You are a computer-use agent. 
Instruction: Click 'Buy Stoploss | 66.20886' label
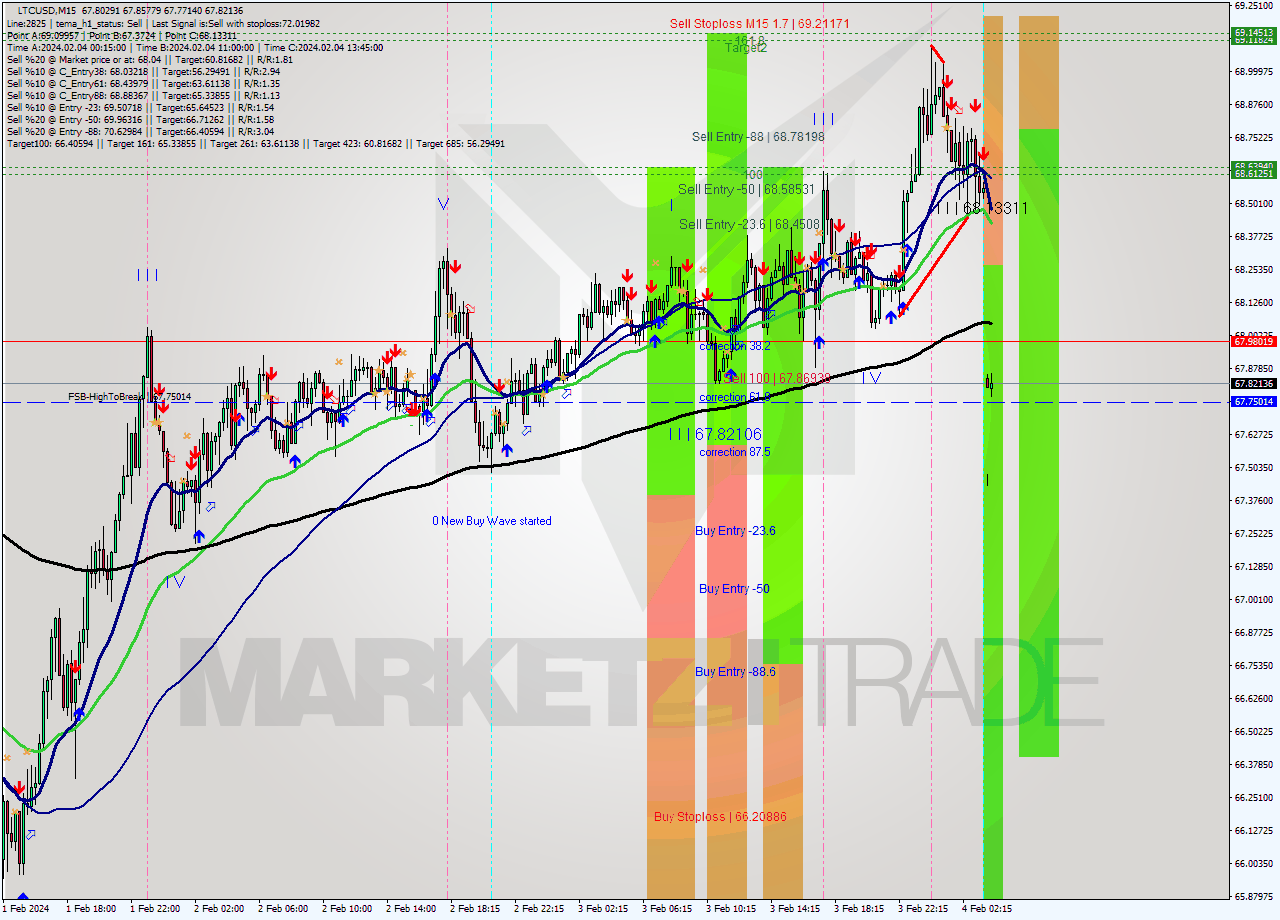click(720, 817)
